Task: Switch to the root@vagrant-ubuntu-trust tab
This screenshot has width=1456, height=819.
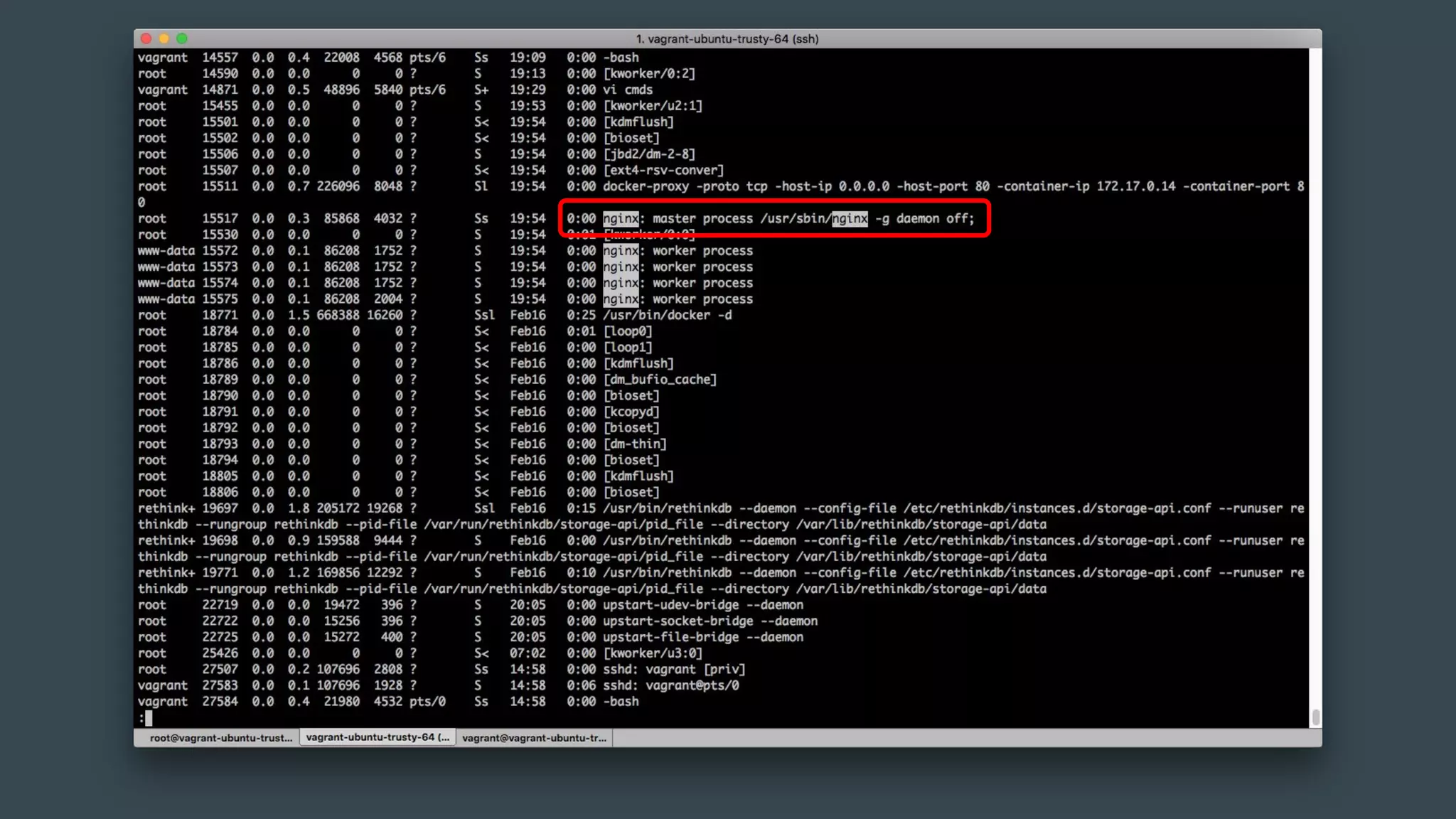Action: 220,738
